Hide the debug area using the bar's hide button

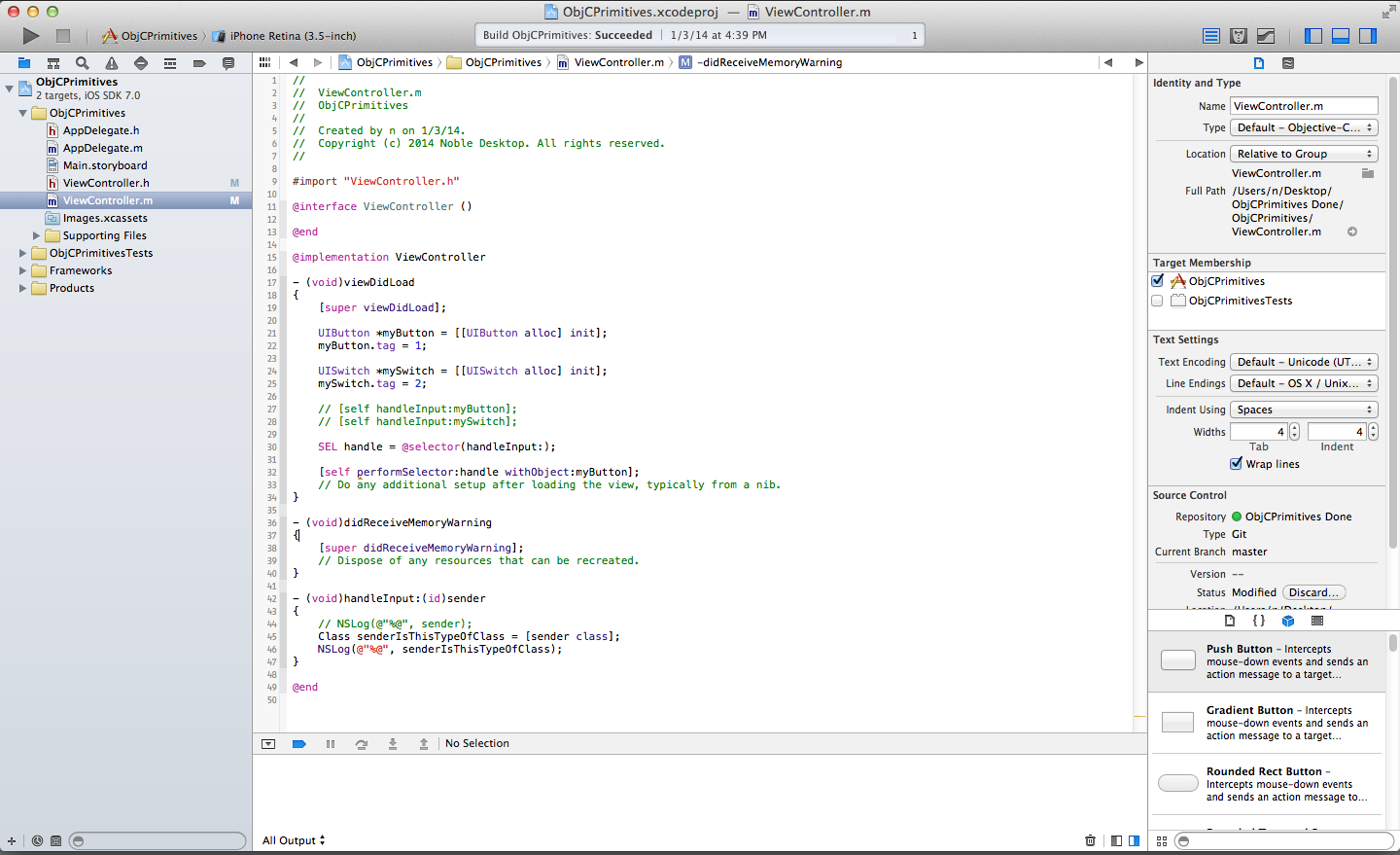coord(268,744)
